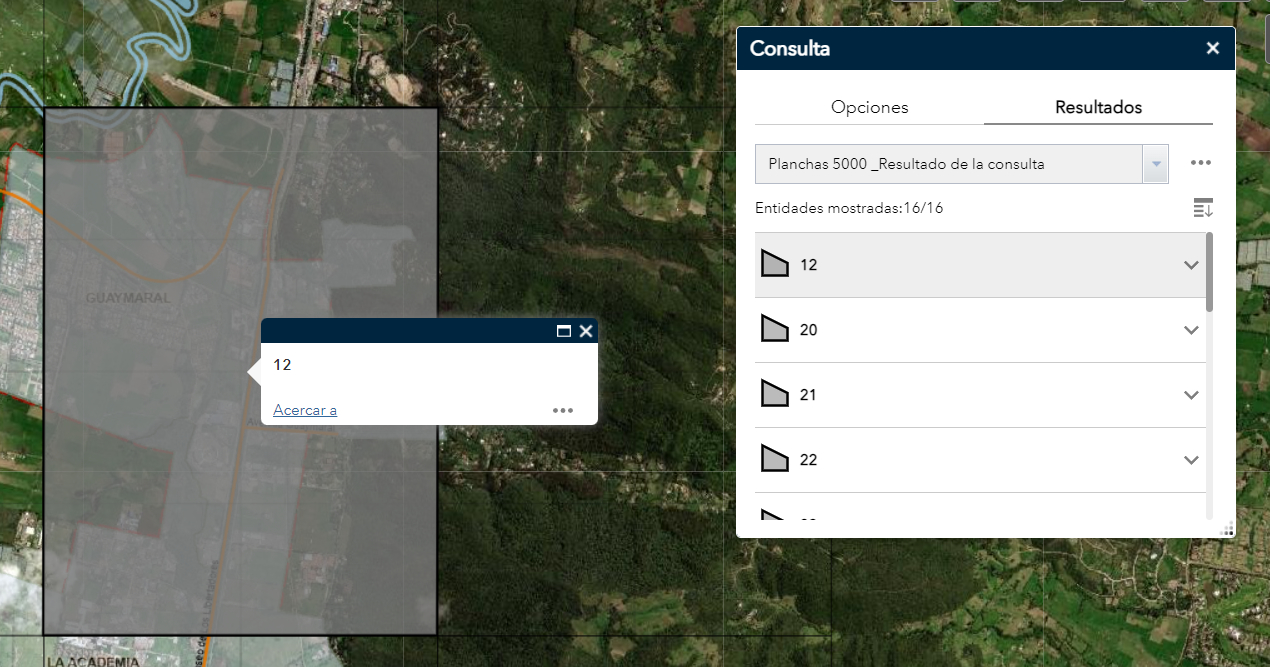Click the Acercar a link in popup

(305, 410)
